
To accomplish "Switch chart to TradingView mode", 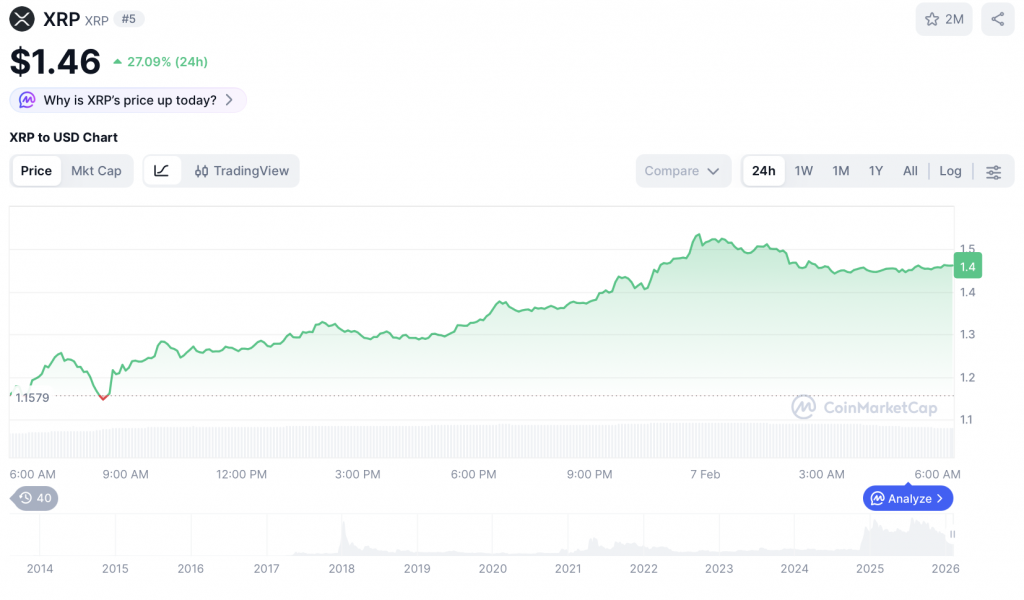I will pos(240,171).
